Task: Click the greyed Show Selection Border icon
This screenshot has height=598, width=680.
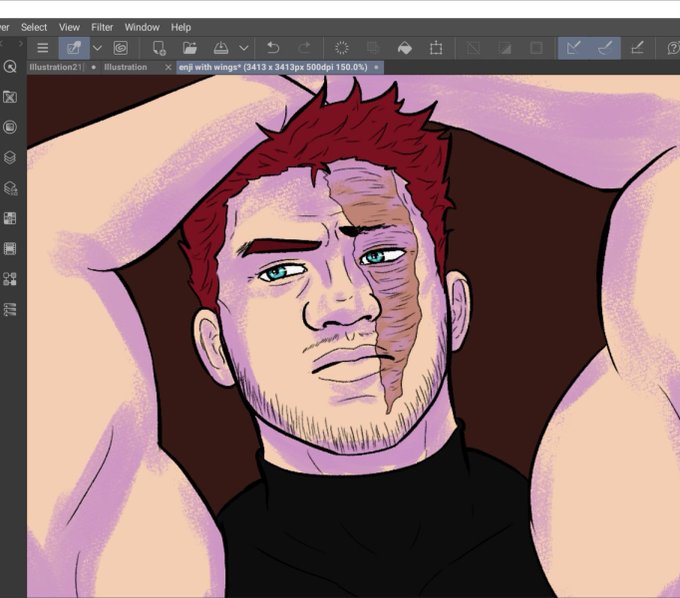Action: pyautogui.click(x=536, y=48)
